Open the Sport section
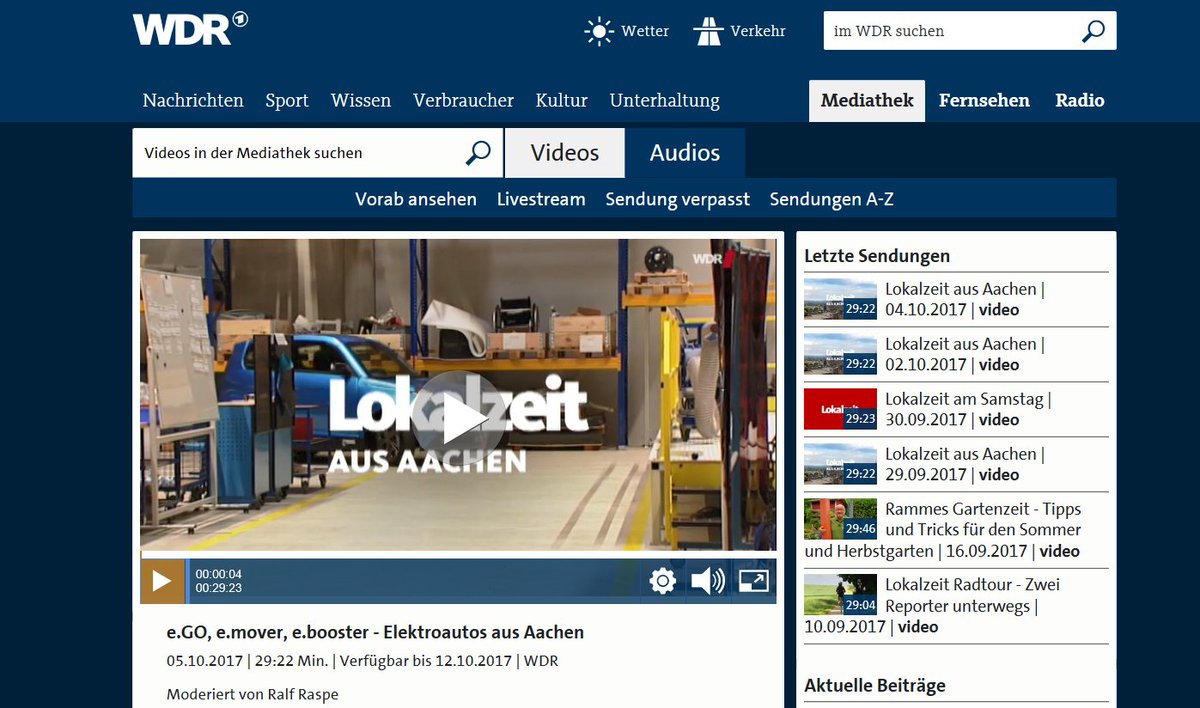1200x708 pixels. pos(287,100)
